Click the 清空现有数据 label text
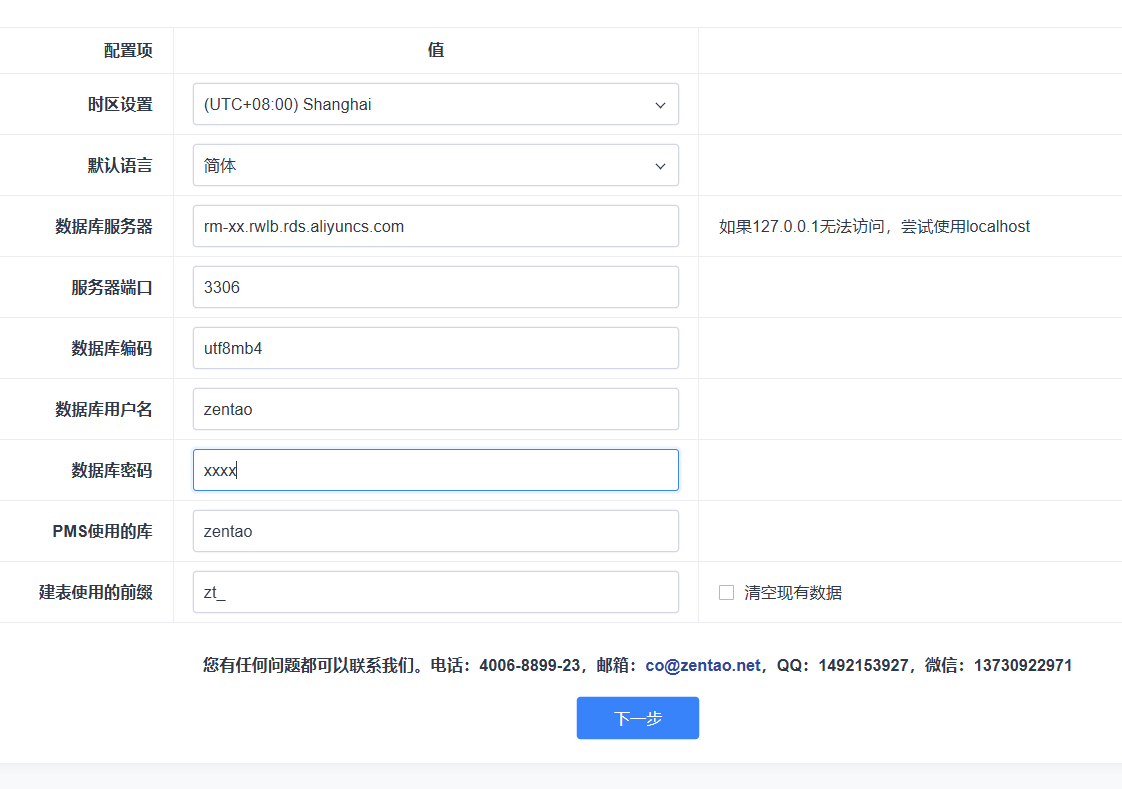 [x=793, y=592]
